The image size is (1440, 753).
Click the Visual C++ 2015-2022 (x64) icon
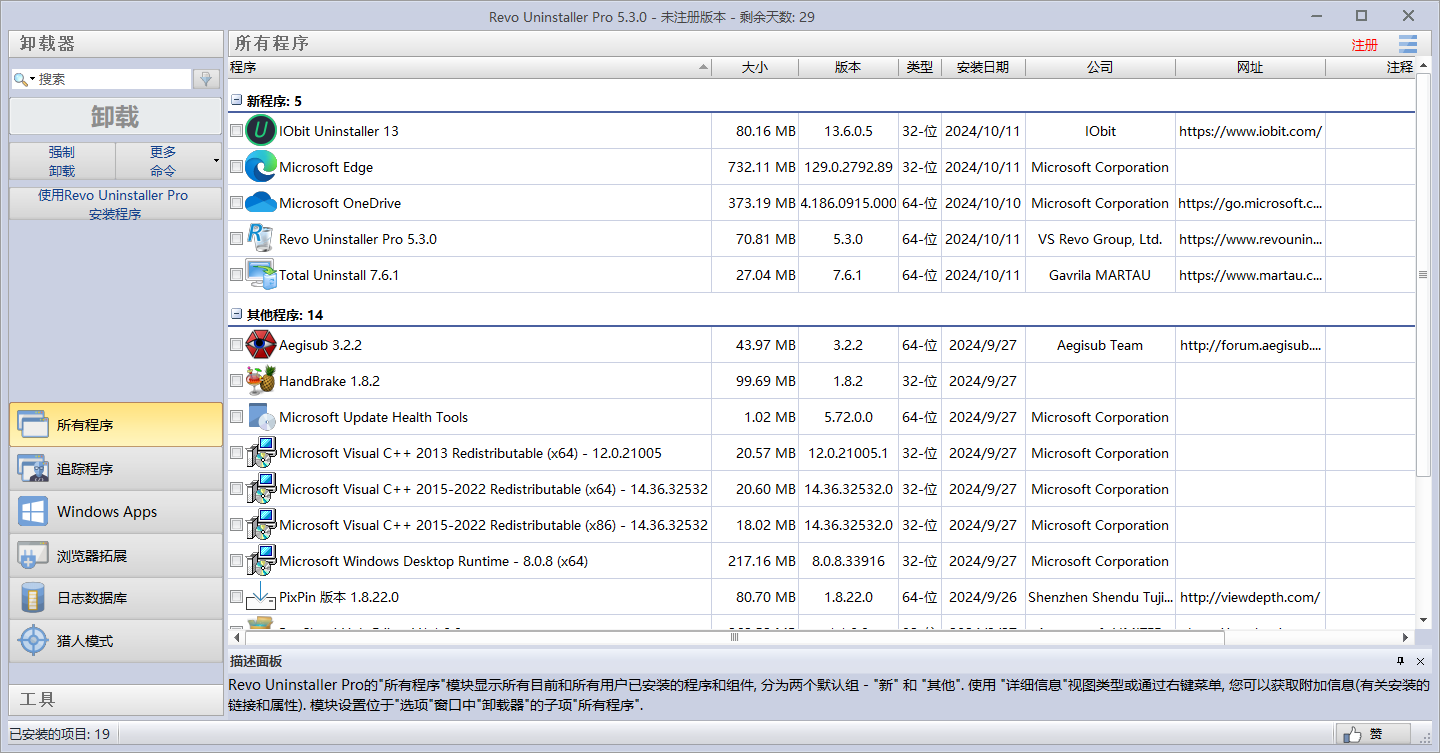click(x=261, y=489)
